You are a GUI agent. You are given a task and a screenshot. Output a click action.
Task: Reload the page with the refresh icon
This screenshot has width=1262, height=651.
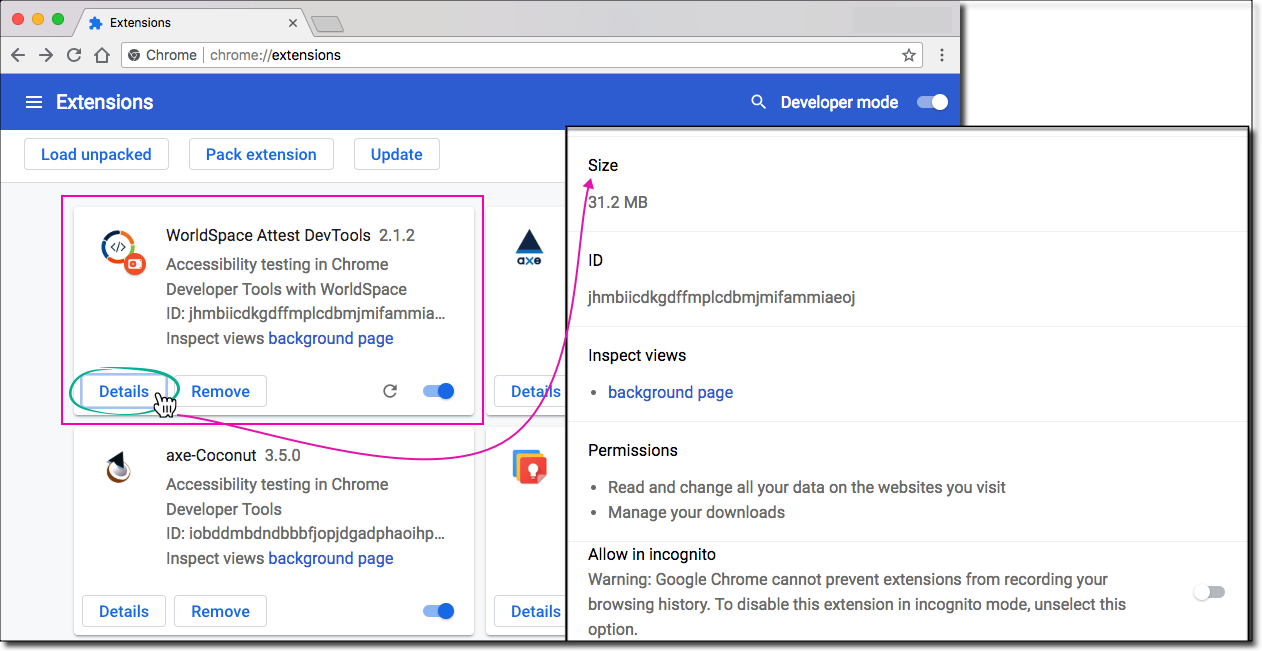pos(74,55)
